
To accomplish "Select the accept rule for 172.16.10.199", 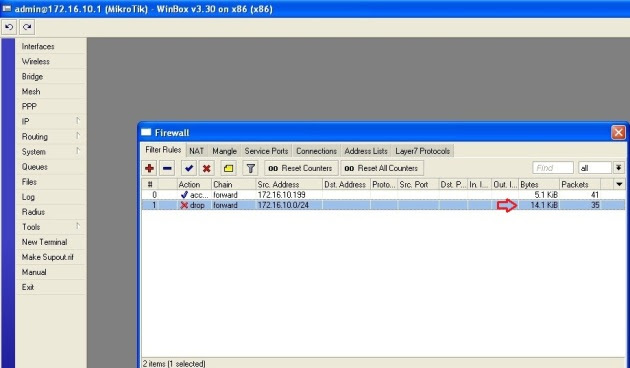I will (x=383, y=195).
